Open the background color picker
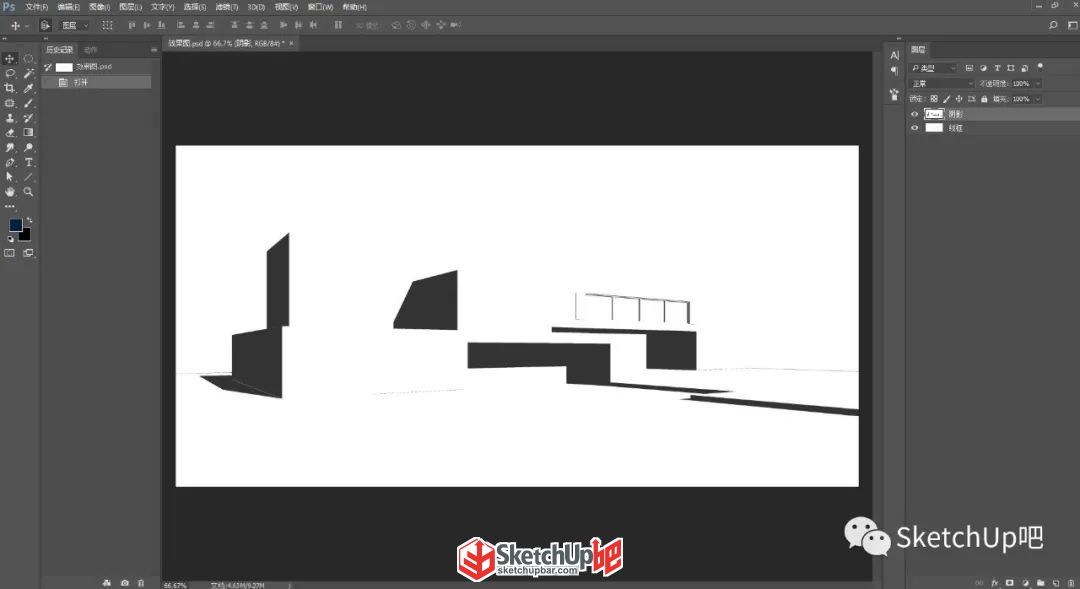 (x=26, y=236)
